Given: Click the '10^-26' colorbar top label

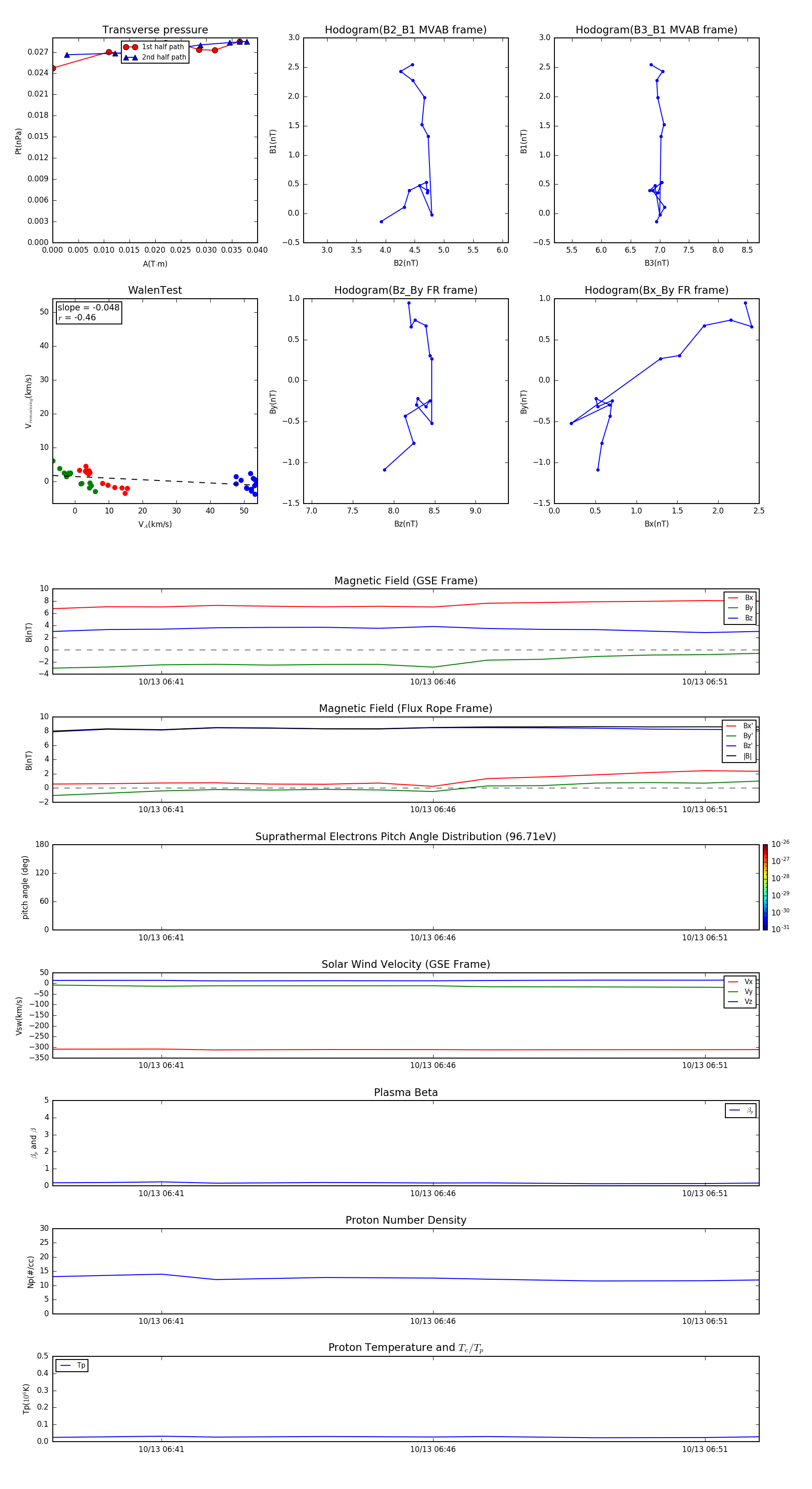Looking at the screenshot, I should 780,844.
